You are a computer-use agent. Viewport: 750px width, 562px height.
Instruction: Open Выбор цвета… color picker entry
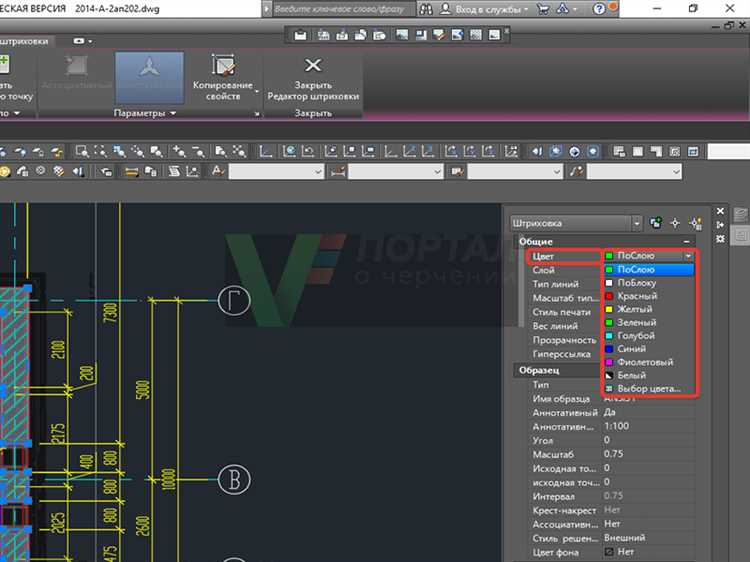tap(649, 388)
